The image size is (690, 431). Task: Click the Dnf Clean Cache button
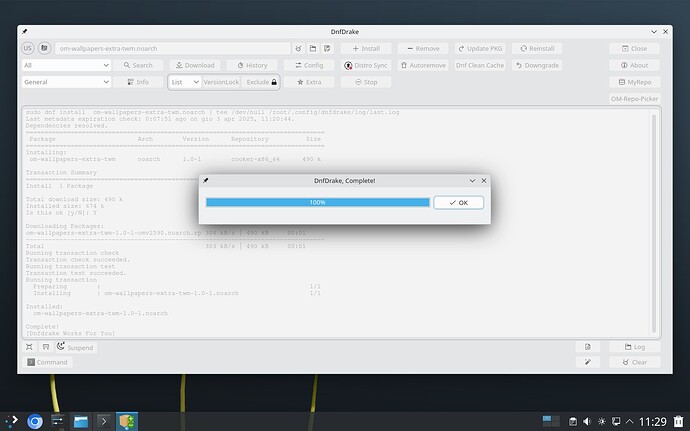tap(480, 65)
